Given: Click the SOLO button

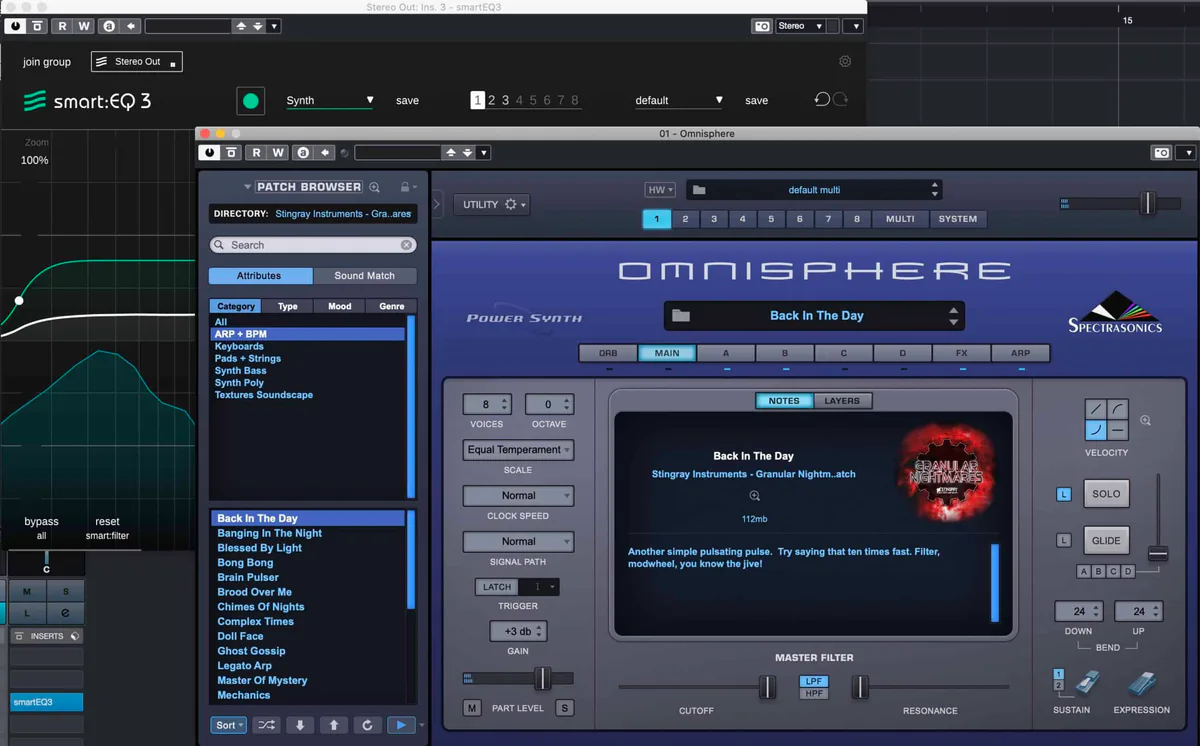Looking at the screenshot, I should (x=1106, y=494).
